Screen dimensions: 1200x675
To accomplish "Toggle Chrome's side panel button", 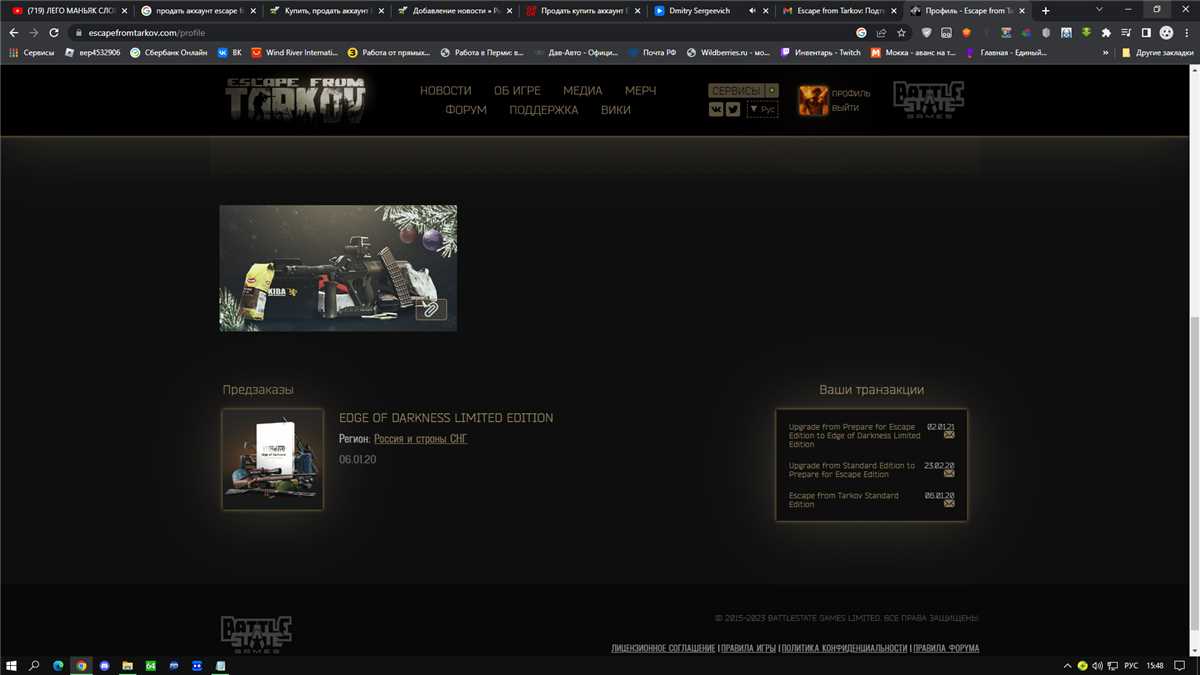I will (1146, 32).
